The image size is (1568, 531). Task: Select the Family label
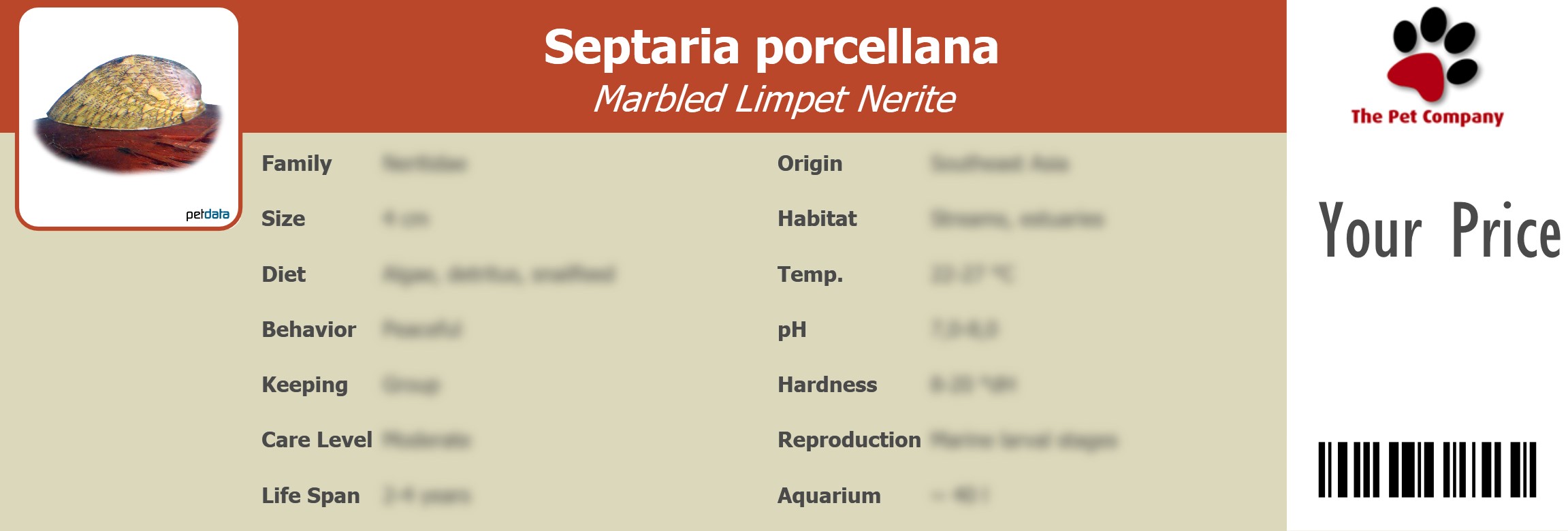(x=296, y=163)
